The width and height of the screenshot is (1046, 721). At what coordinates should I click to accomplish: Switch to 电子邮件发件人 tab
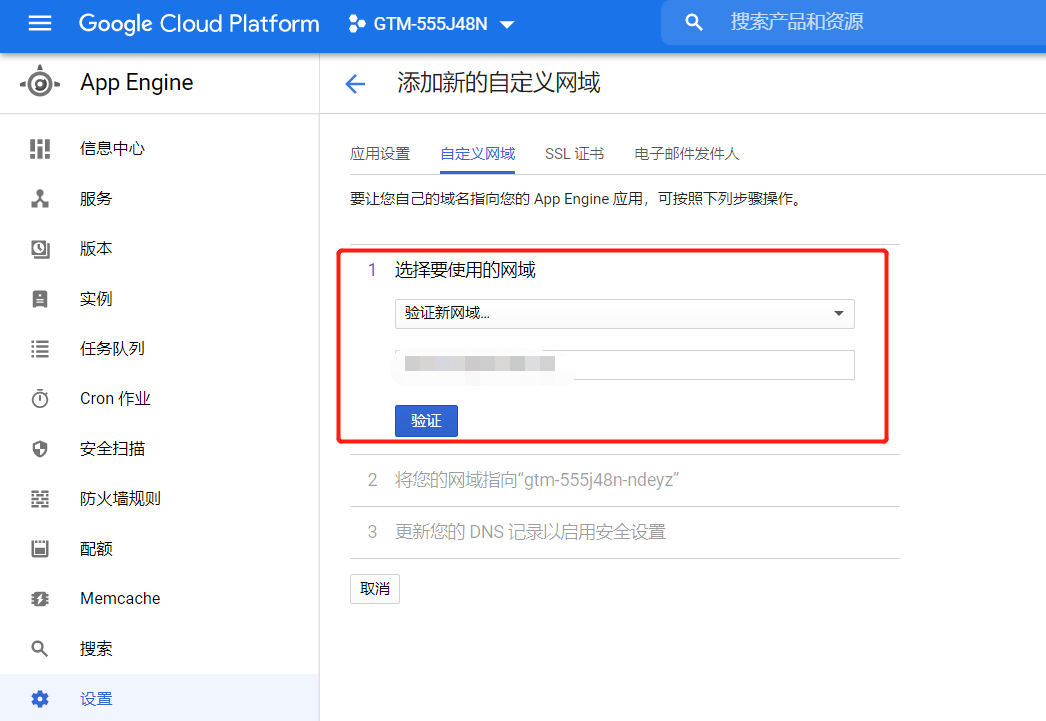pyautogui.click(x=687, y=154)
